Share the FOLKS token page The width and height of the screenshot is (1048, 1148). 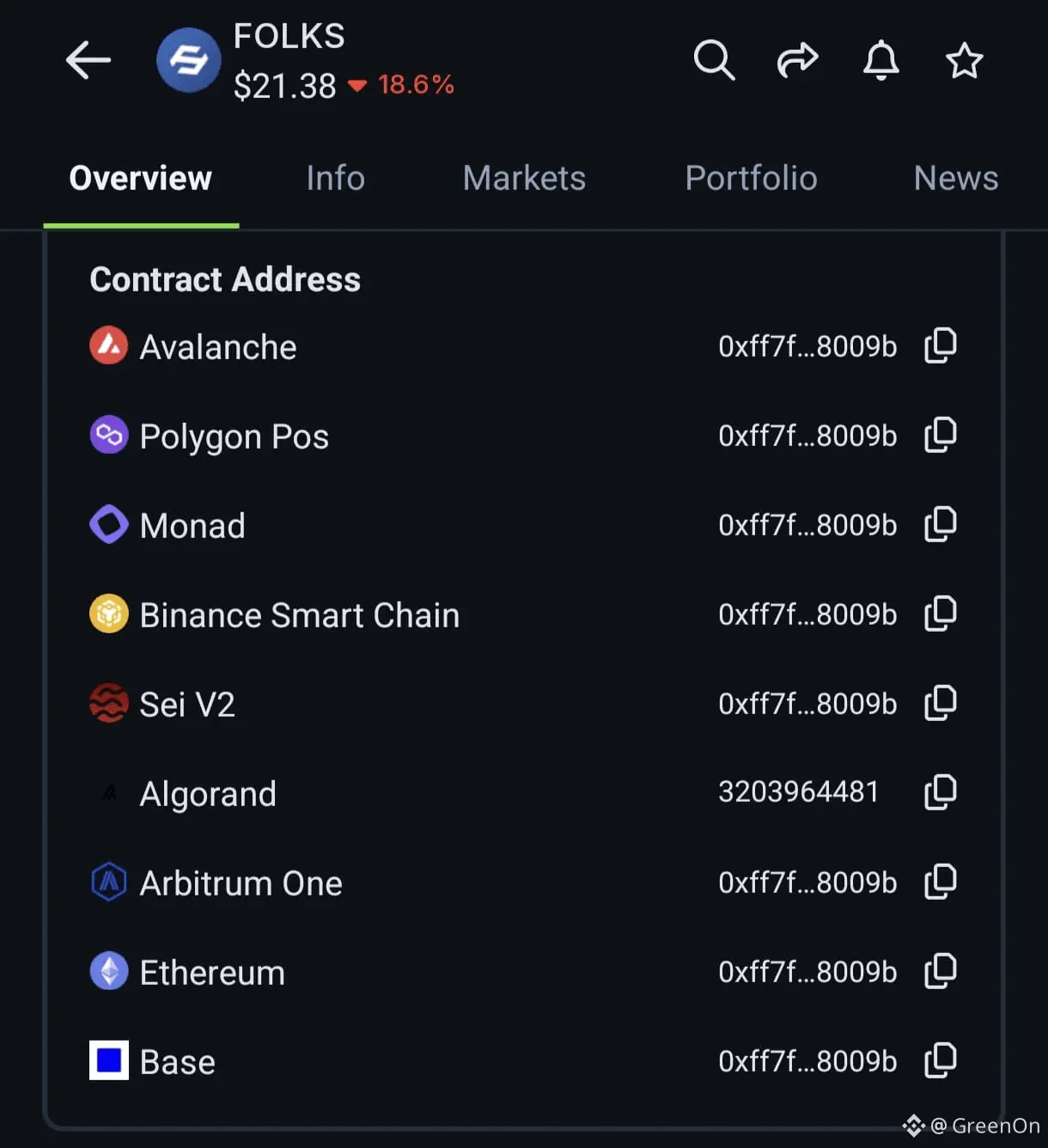[797, 60]
